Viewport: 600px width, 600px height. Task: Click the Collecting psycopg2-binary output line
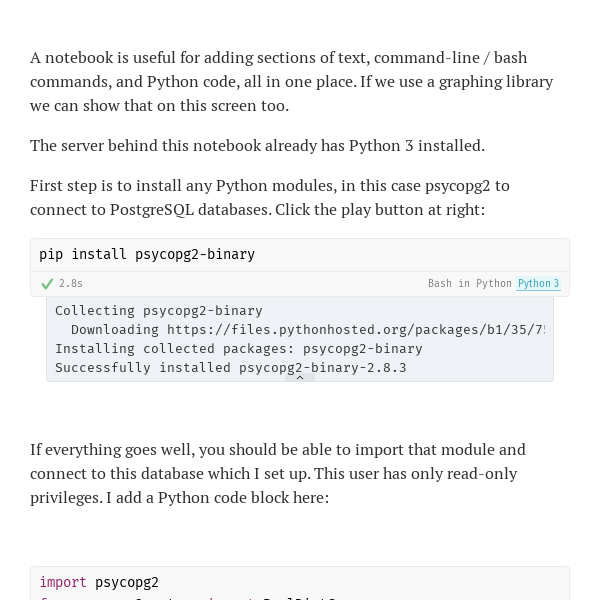click(159, 311)
